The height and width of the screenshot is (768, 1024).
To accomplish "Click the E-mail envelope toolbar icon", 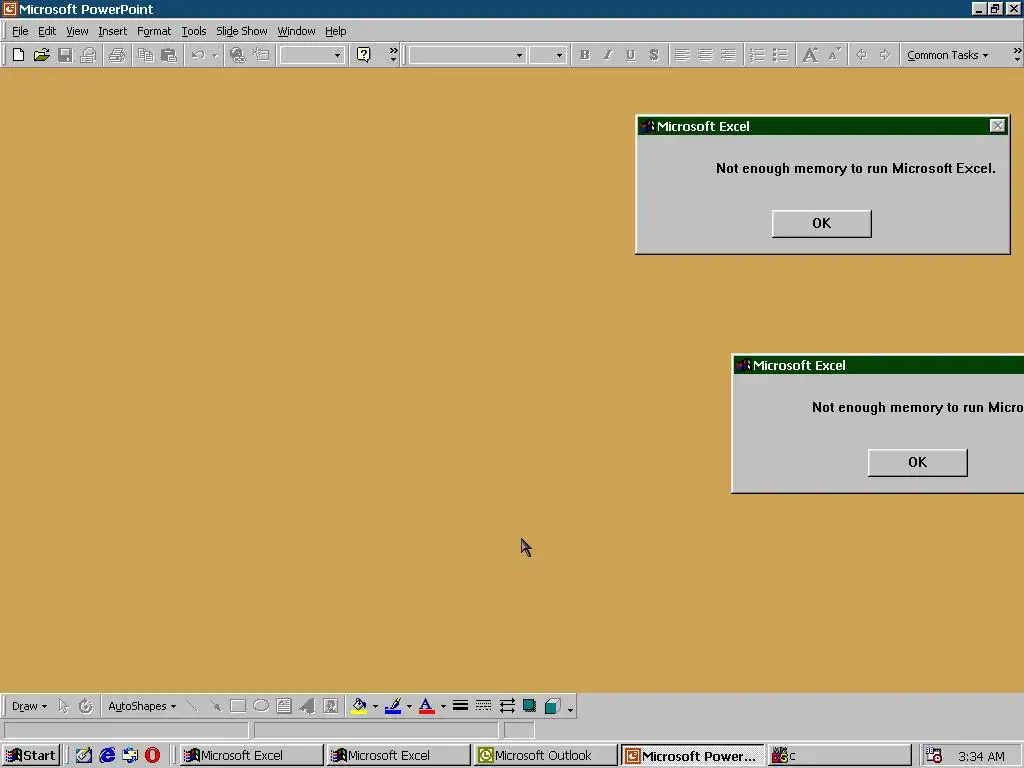I will [88, 55].
